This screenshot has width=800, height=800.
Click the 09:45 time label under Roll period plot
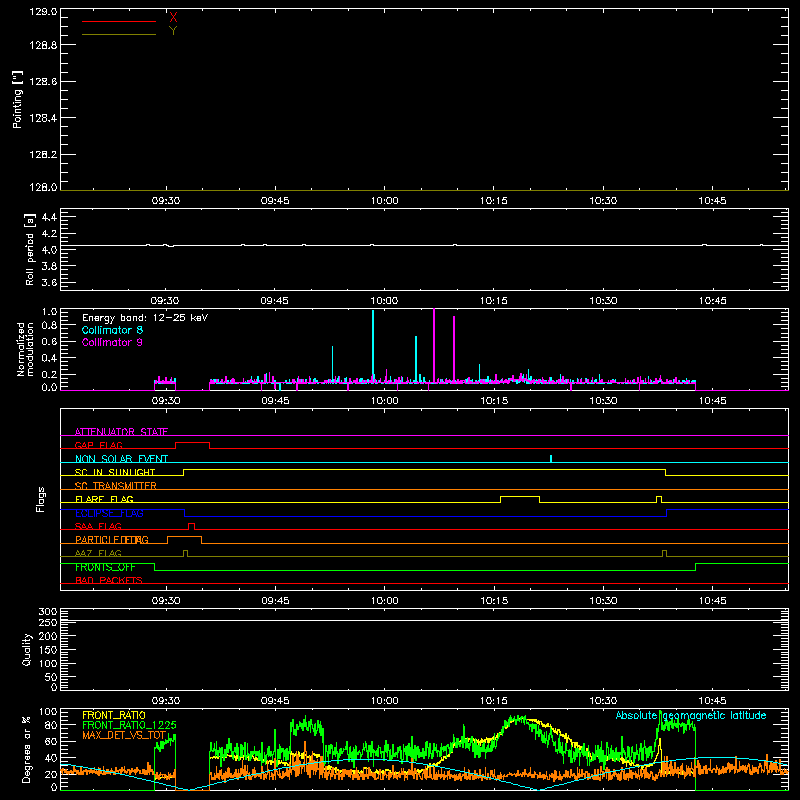pos(274,301)
